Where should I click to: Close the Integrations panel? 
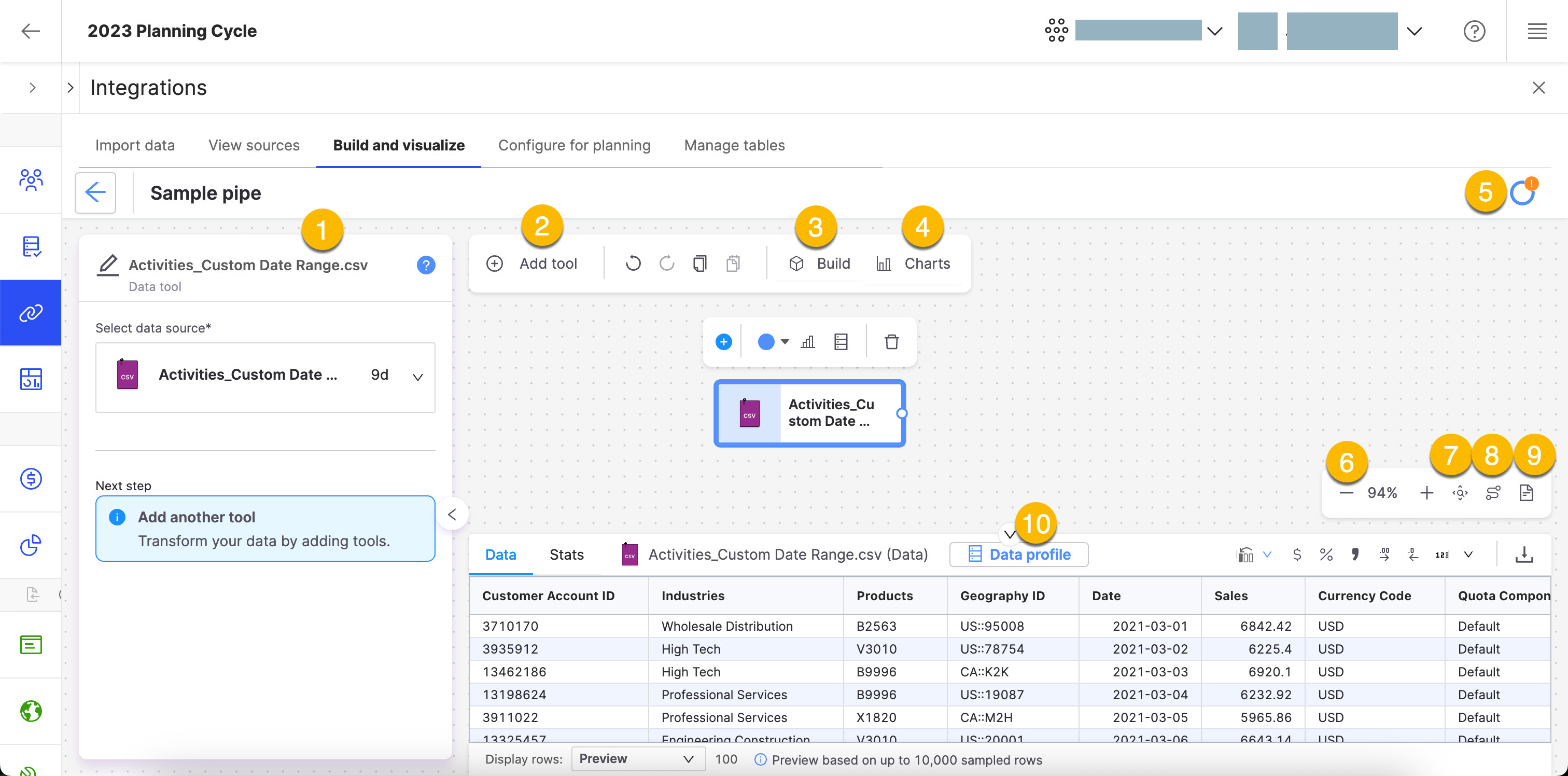click(1538, 88)
